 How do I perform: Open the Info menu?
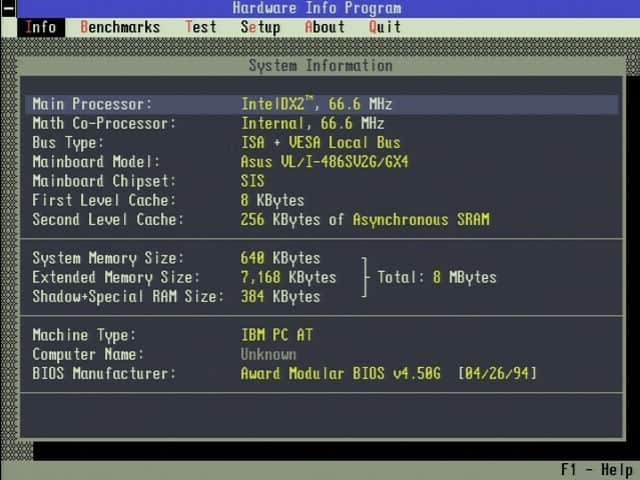pos(41,27)
